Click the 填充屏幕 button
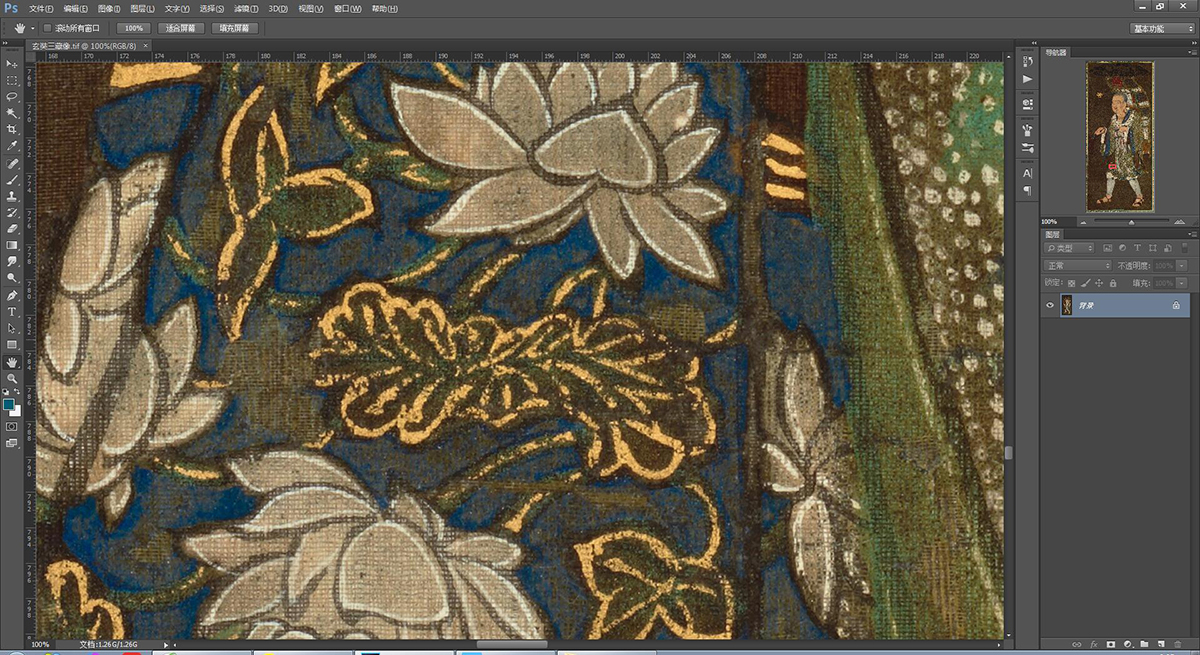Viewport: 1200px width, 655px height. point(235,28)
